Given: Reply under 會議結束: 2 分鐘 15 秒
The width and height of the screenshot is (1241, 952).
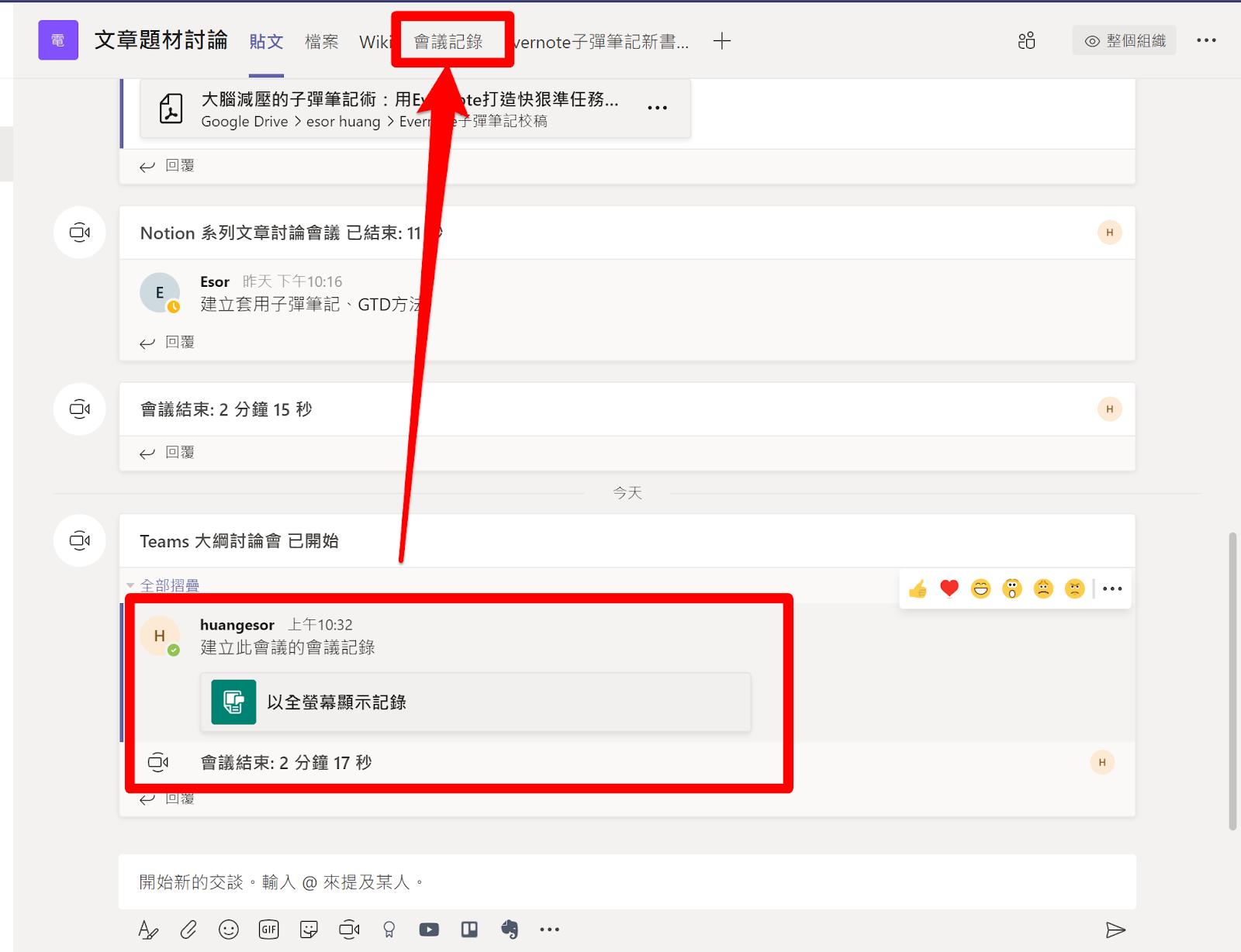Looking at the screenshot, I should click(168, 453).
